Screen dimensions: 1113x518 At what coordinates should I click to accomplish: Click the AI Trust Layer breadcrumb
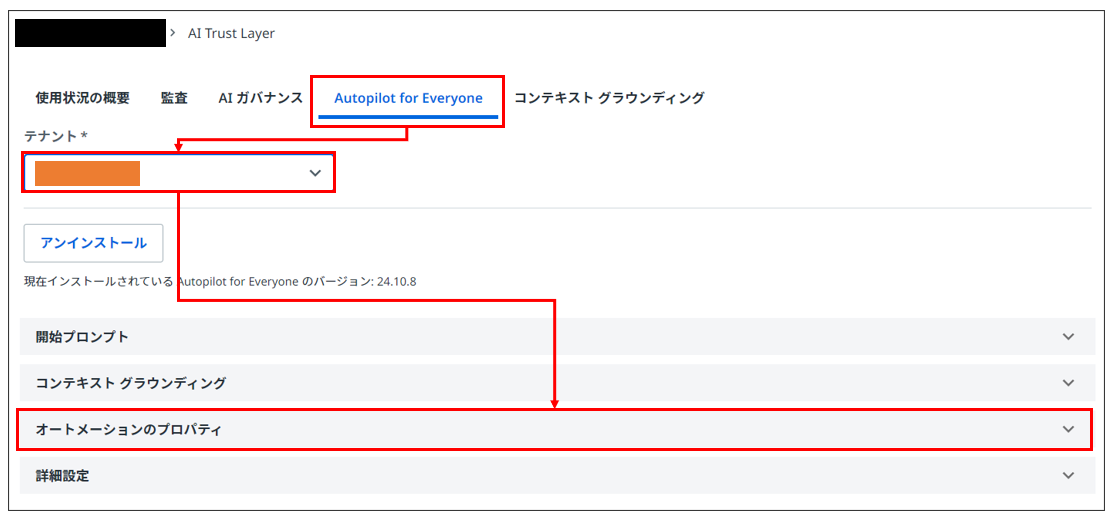click(231, 33)
